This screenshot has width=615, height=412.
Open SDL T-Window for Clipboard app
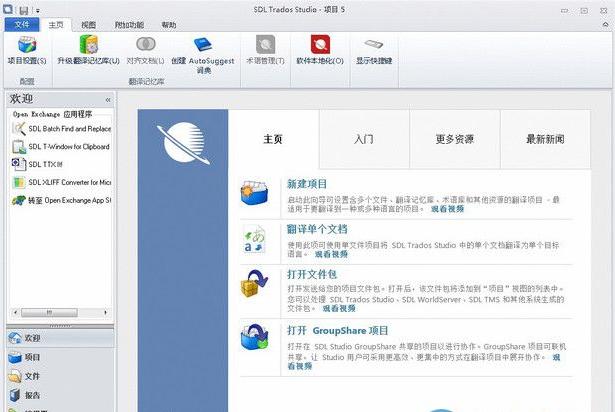pyautogui.click(x=61, y=146)
